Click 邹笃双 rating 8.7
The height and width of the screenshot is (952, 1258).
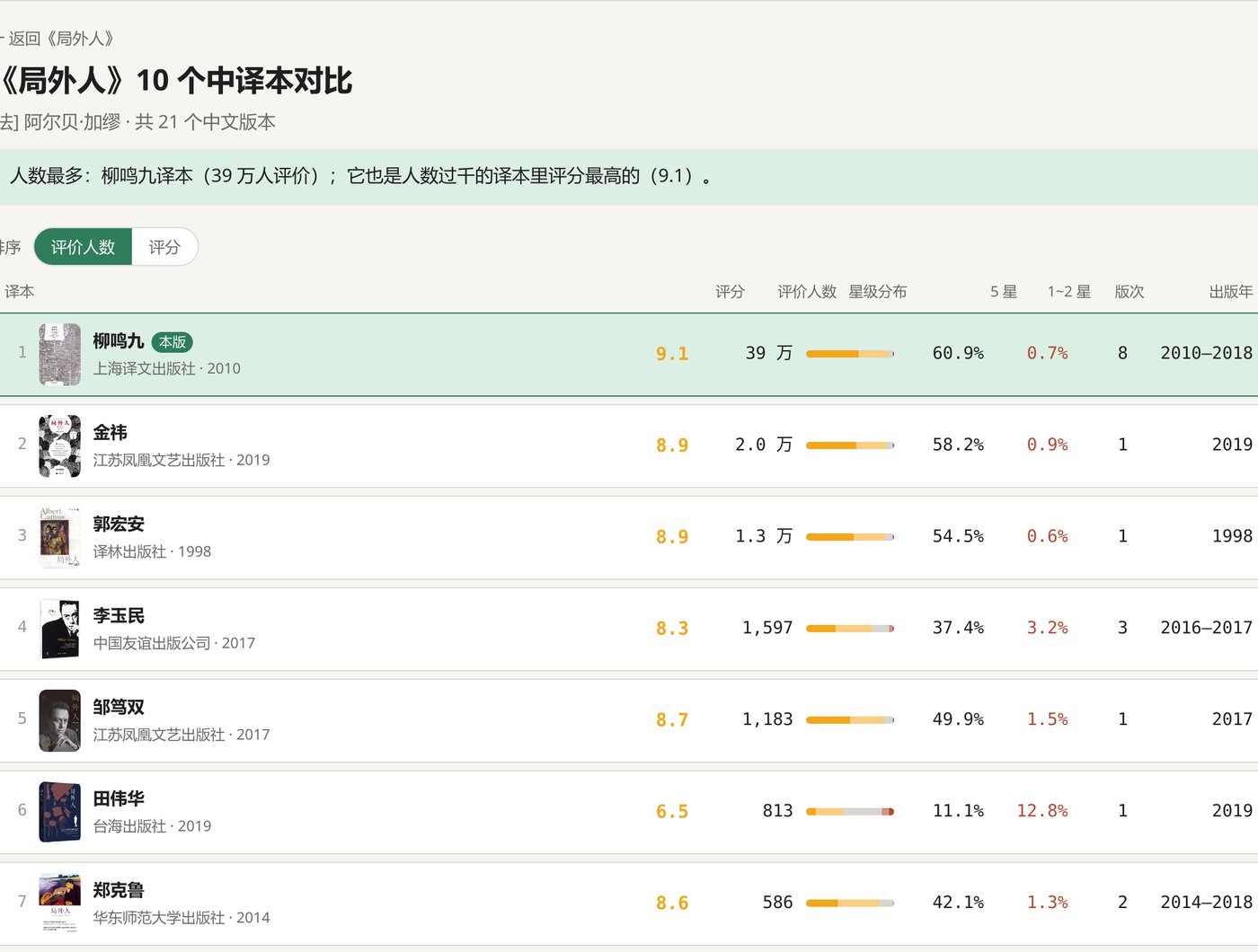tap(672, 720)
